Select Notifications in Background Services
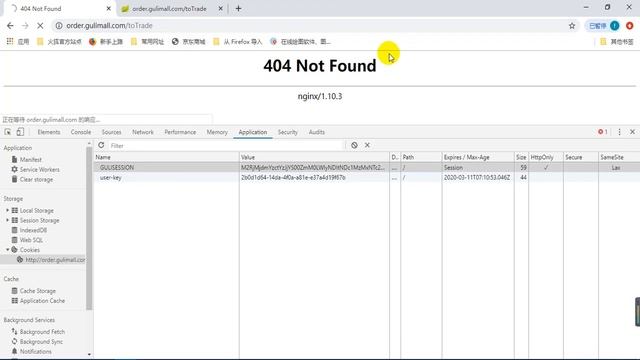This screenshot has height=360, width=640. coord(36,351)
